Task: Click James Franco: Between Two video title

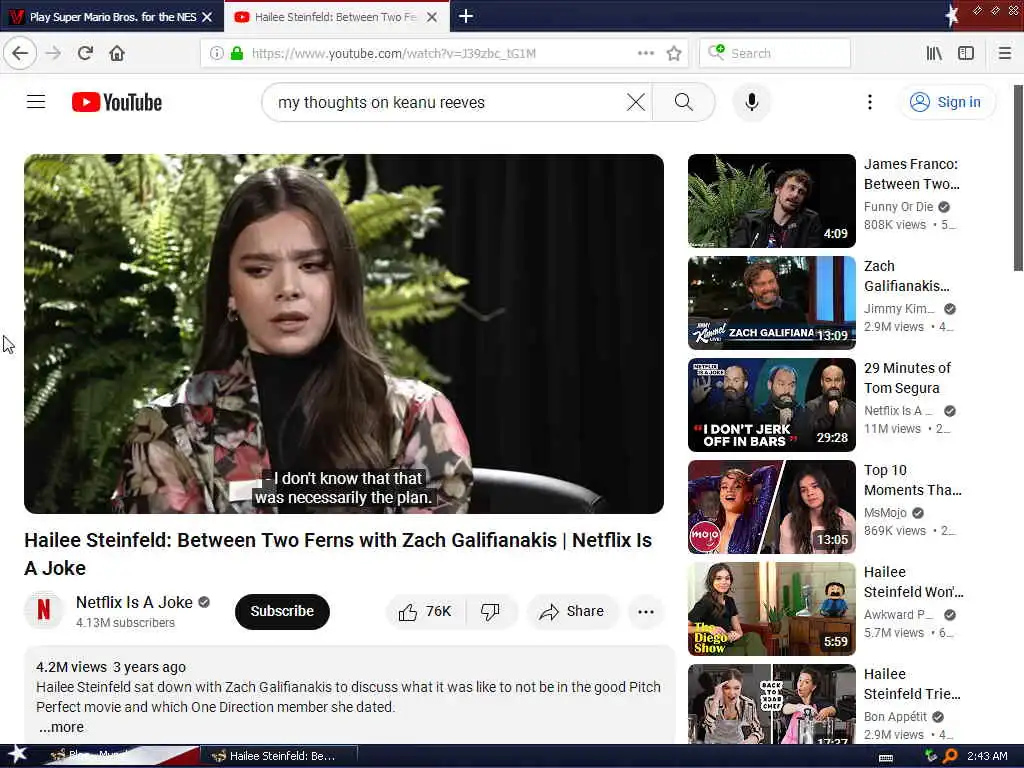Action: pos(912,174)
